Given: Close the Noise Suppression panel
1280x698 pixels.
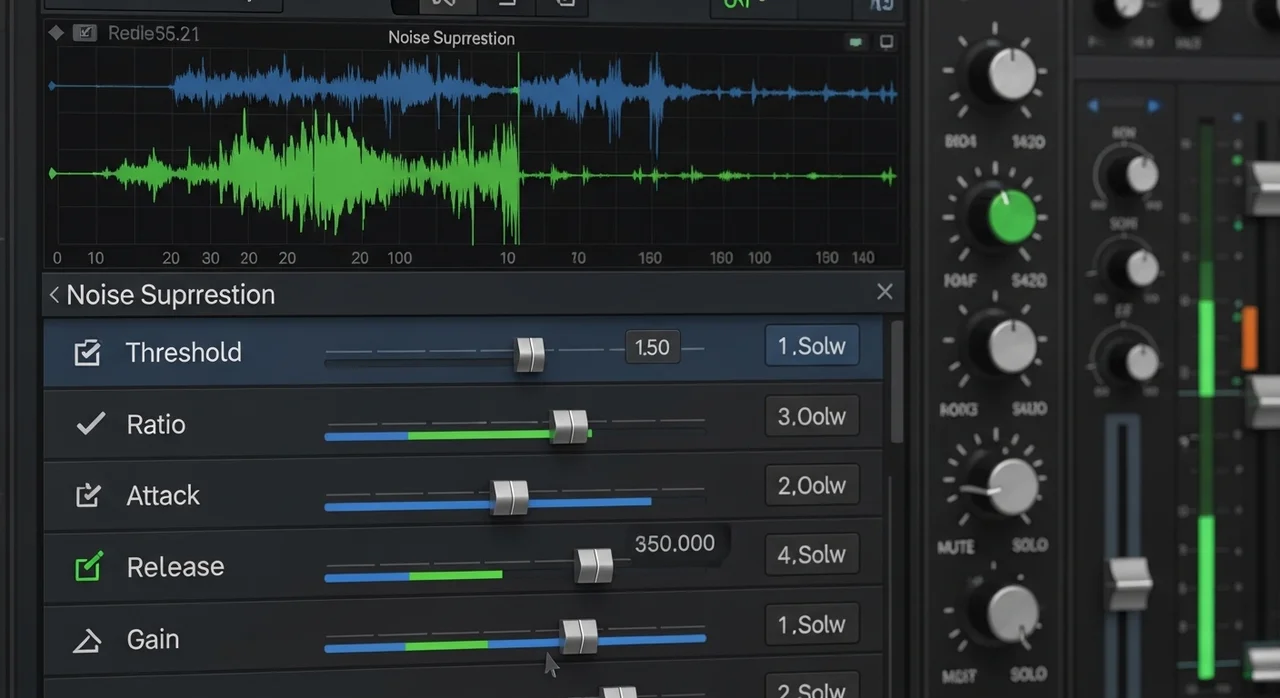Looking at the screenshot, I should tap(884, 292).
